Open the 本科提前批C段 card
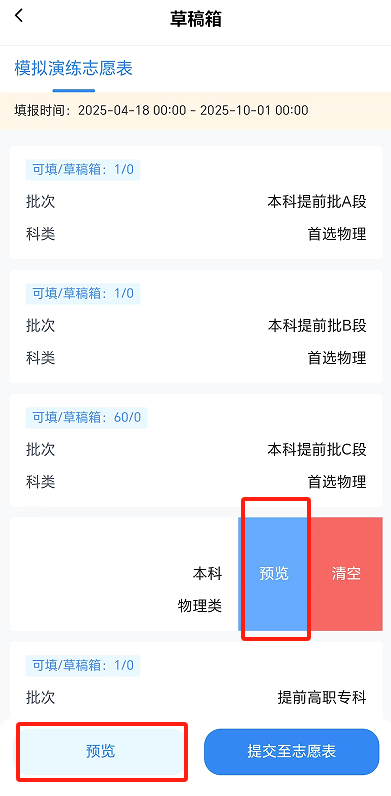Viewport: 391px width, 796px height. [x=196, y=450]
